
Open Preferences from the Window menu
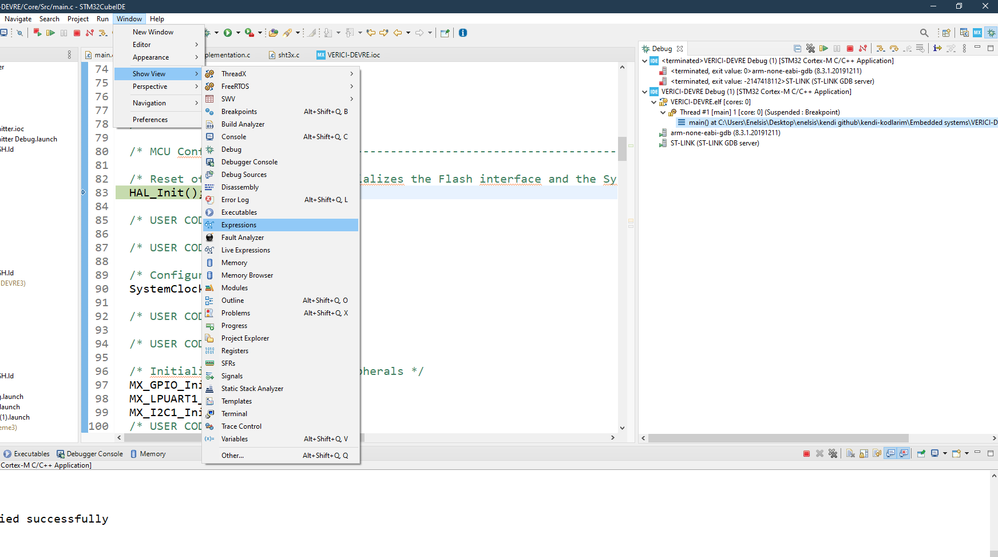150,119
